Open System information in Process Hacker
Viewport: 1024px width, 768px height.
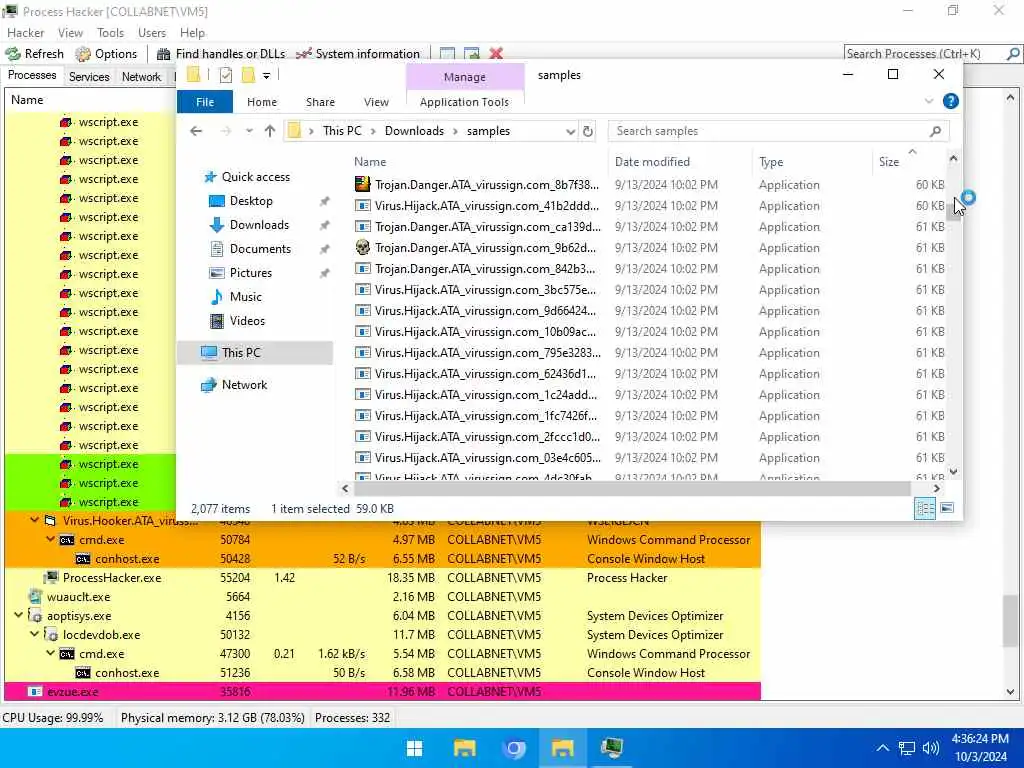point(358,54)
